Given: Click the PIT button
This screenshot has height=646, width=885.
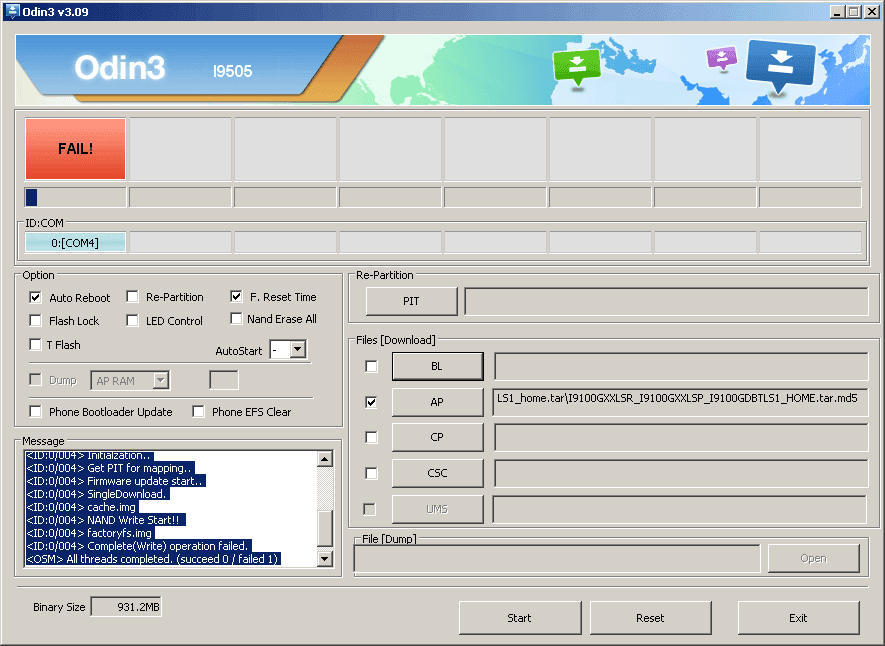Looking at the screenshot, I should [411, 301].
